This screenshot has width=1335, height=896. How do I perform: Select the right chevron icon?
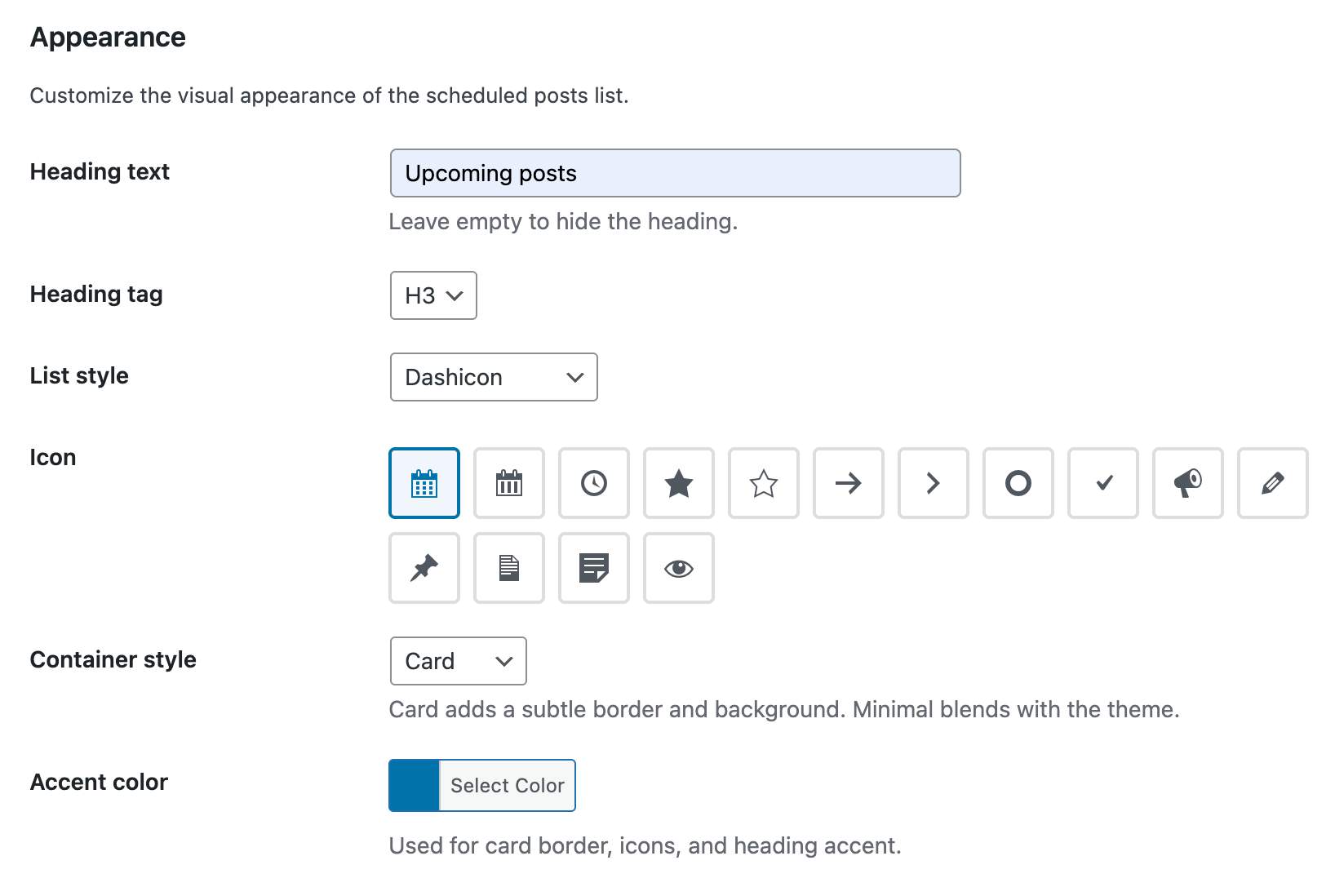tap(934, 483)
